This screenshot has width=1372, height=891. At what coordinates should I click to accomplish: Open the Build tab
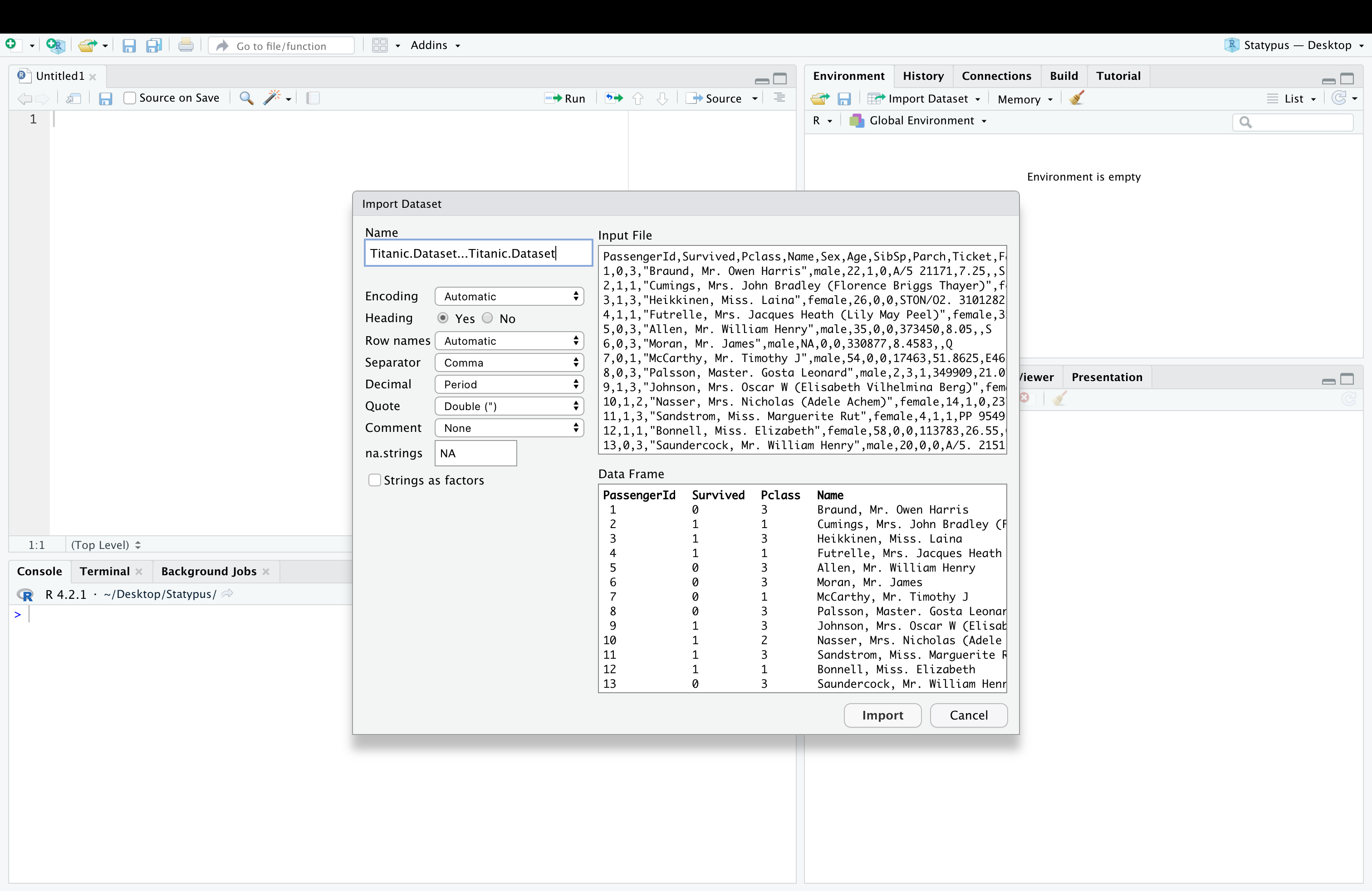pyautogui.click(x=1063, y=76)
